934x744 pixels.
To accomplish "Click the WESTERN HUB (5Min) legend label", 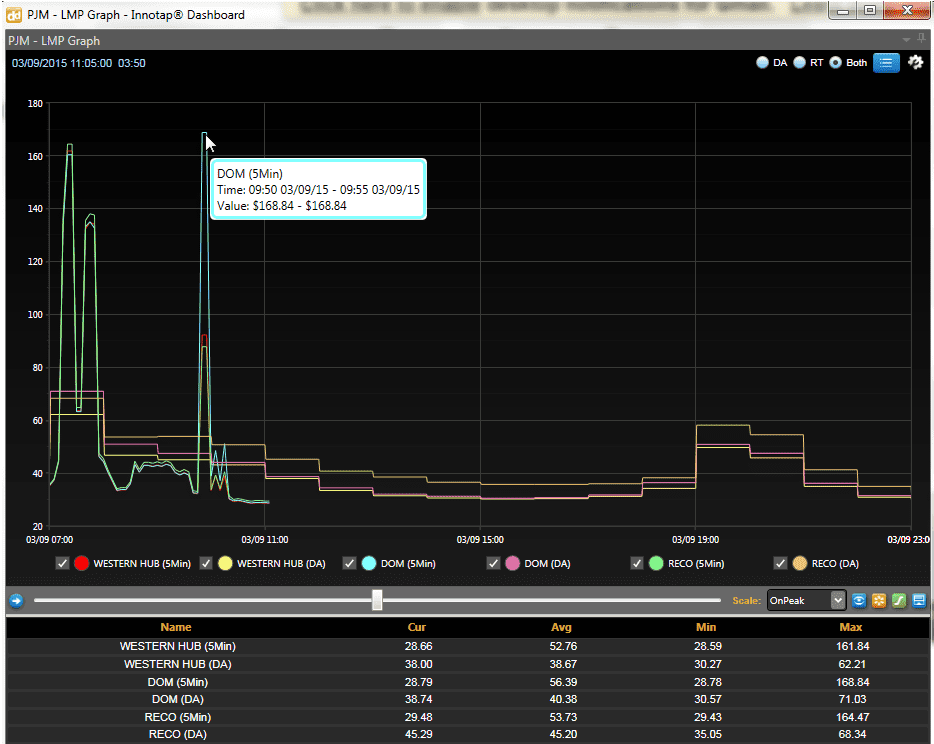I will point(142,564).
